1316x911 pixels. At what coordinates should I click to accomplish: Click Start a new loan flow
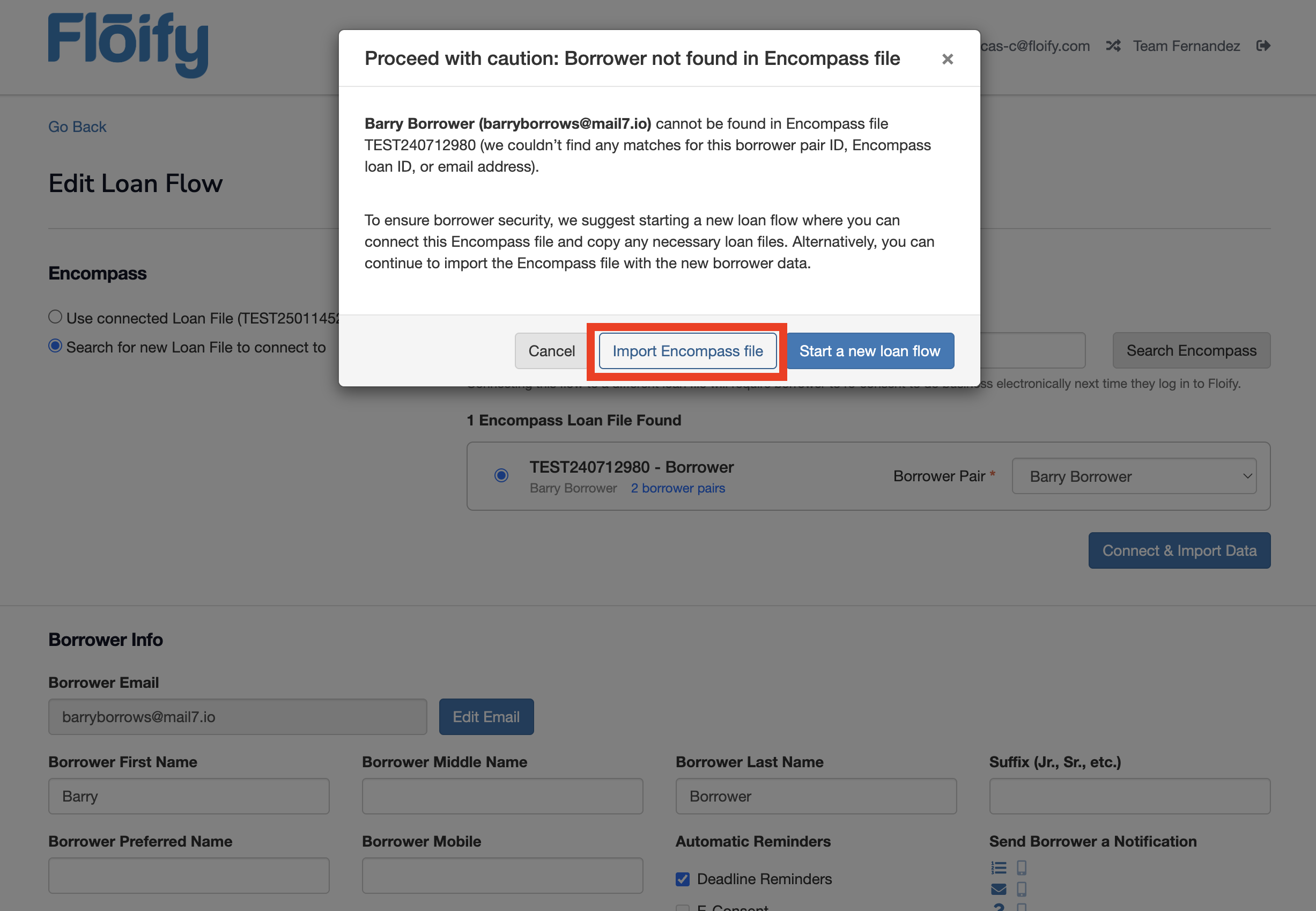click(x=869, y=351)
